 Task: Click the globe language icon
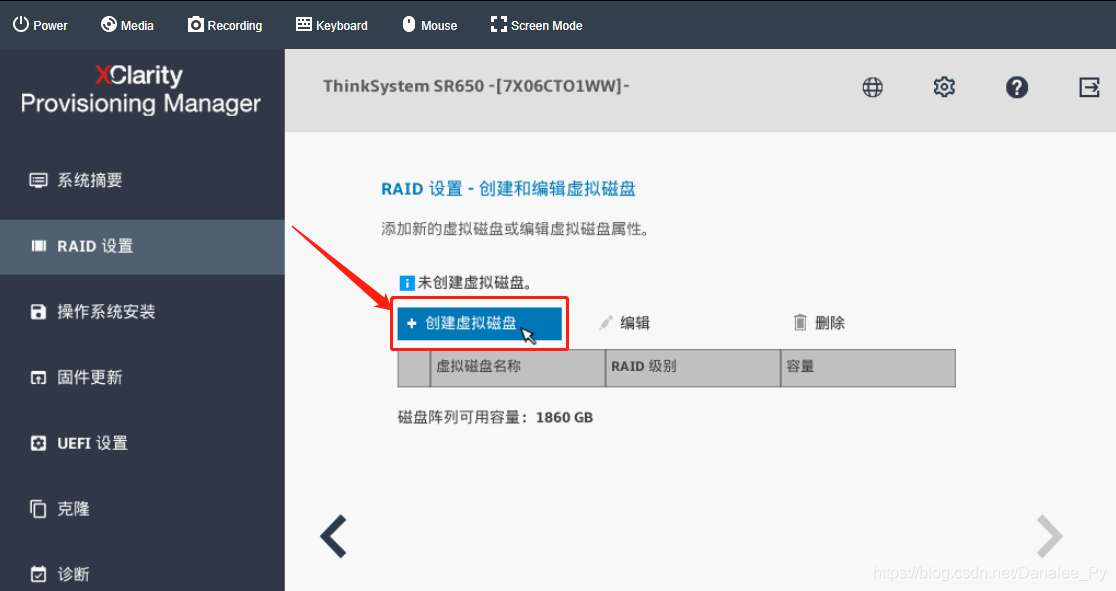873,87
